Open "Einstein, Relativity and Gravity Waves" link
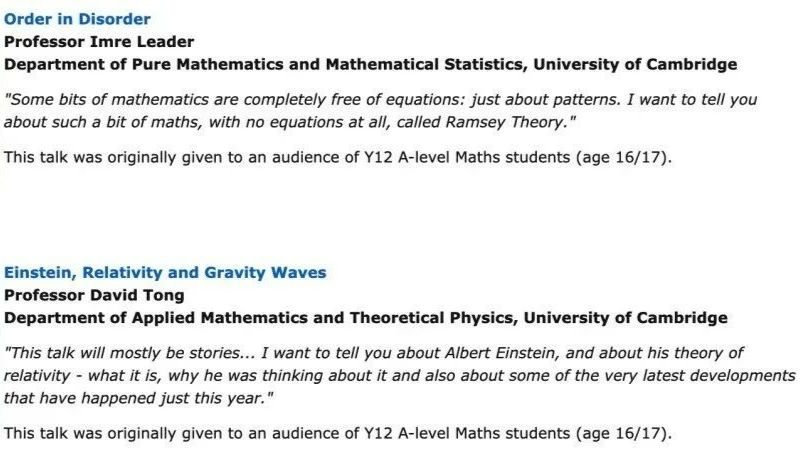 tap(165, 272)
